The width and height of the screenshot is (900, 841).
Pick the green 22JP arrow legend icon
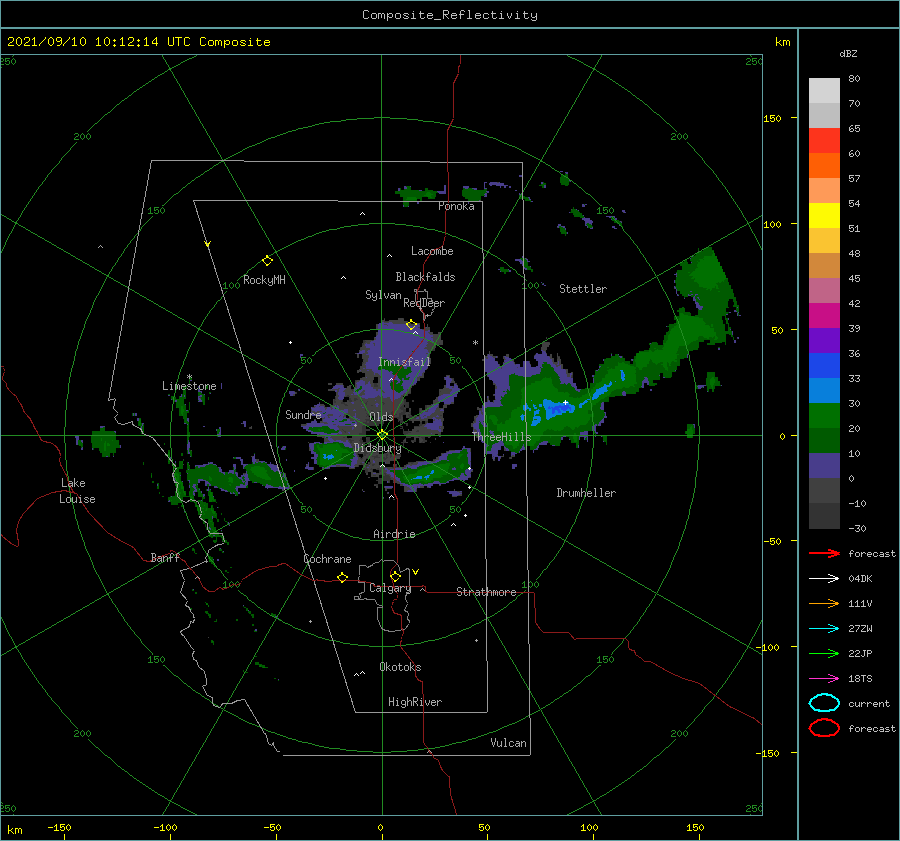pos(824,653)
